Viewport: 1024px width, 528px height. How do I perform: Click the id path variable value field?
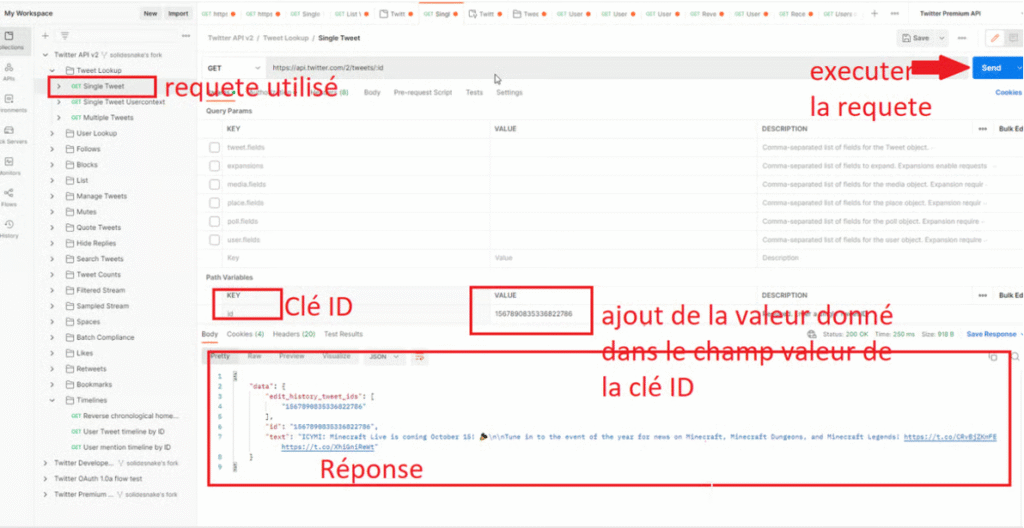point(625,314)
